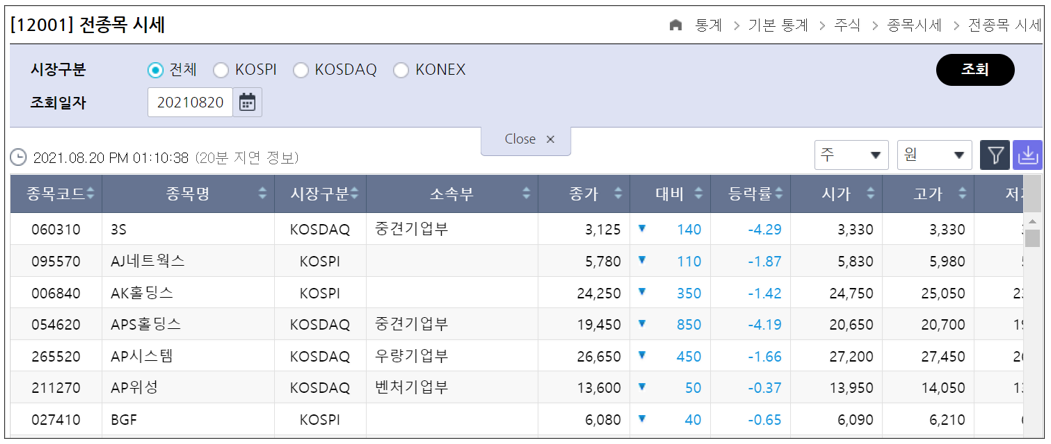Open the 원 currency dropdown
This screenshot has height=444, width=1051.
coord(934,156)
